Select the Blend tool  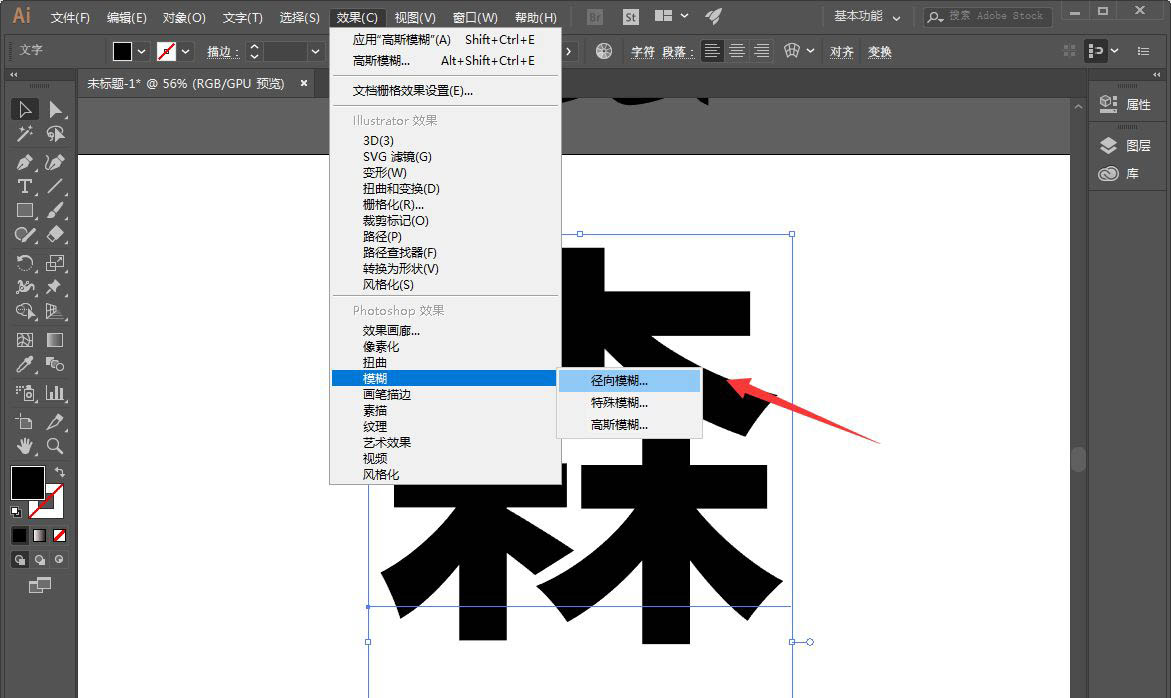(x=55, y=364)
